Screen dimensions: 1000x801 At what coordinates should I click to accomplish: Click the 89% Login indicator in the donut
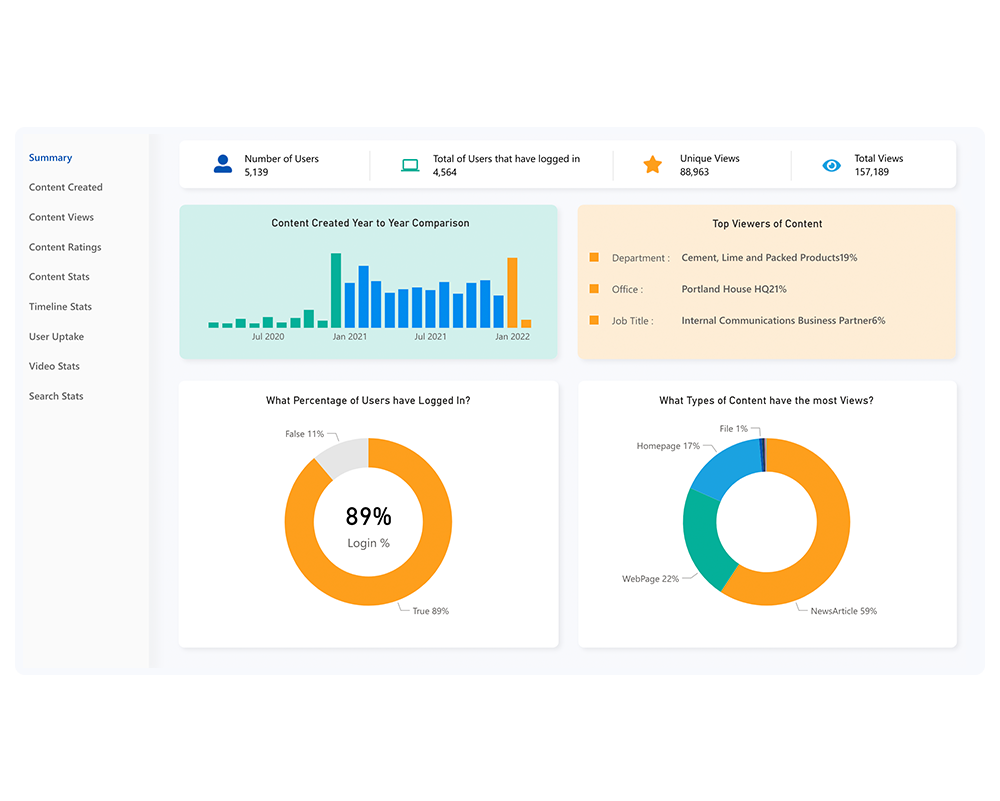coord(368,513)
